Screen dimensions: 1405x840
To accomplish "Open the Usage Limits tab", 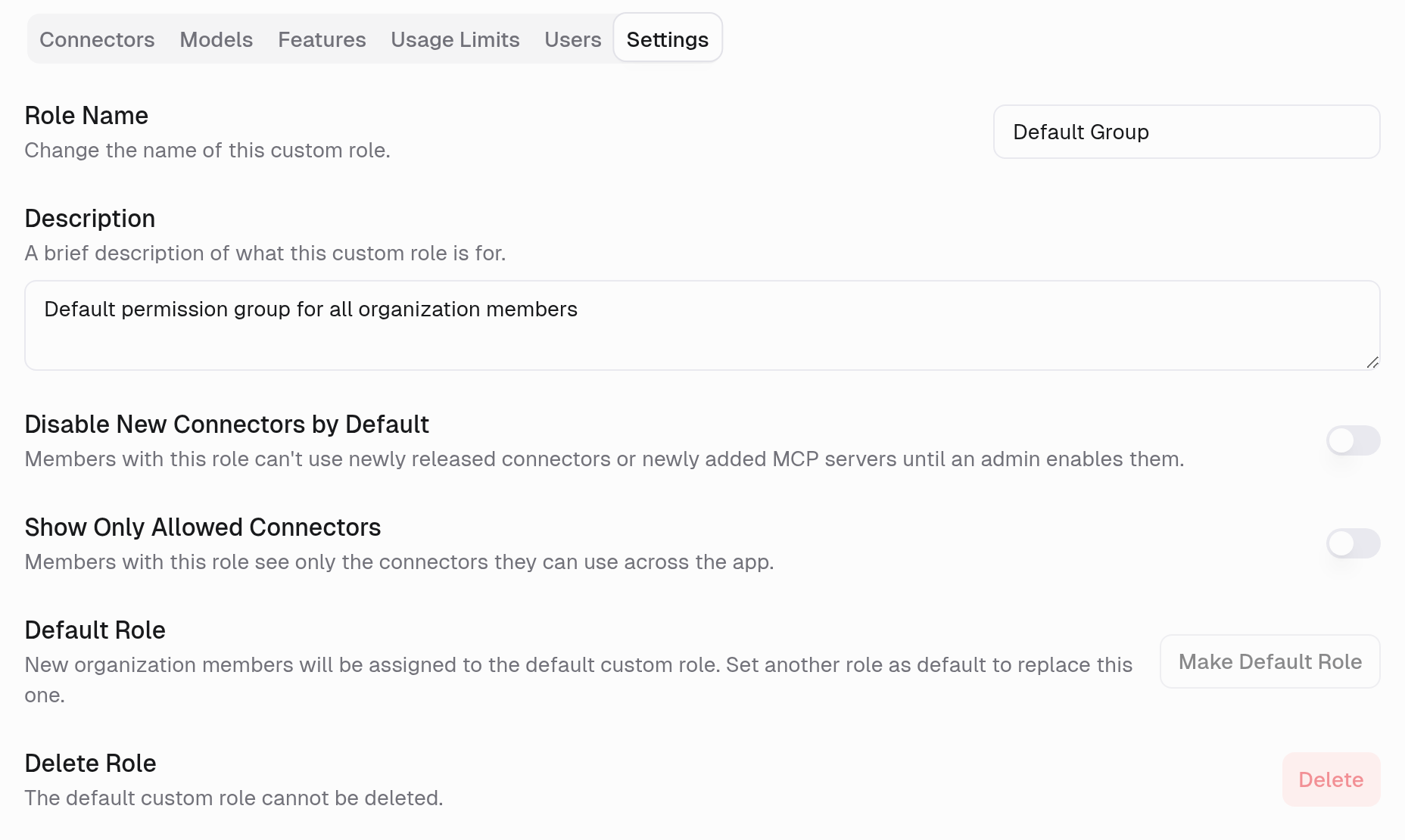I will point(455,39).
